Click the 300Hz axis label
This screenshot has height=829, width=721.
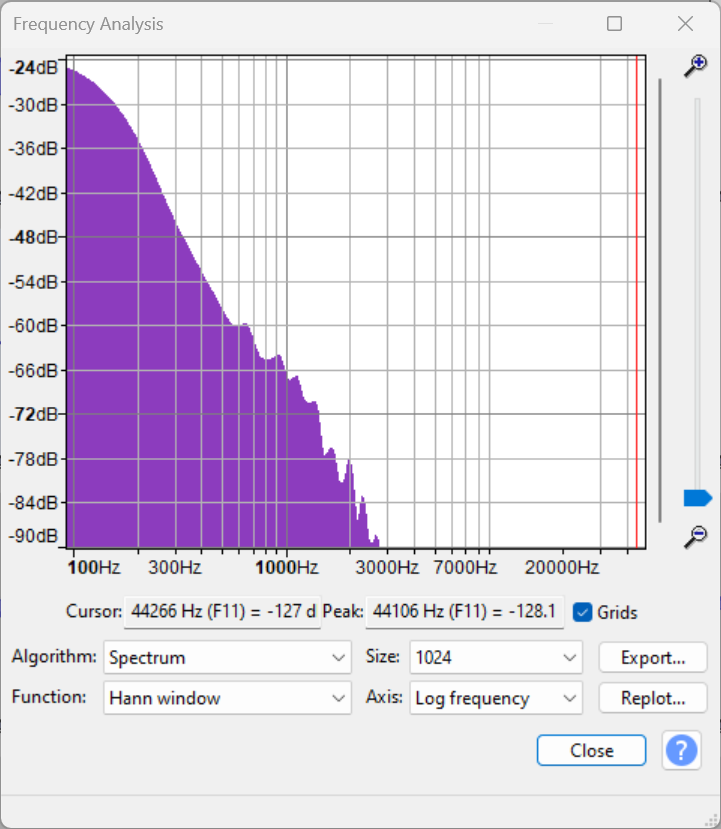tap(175, 567)
